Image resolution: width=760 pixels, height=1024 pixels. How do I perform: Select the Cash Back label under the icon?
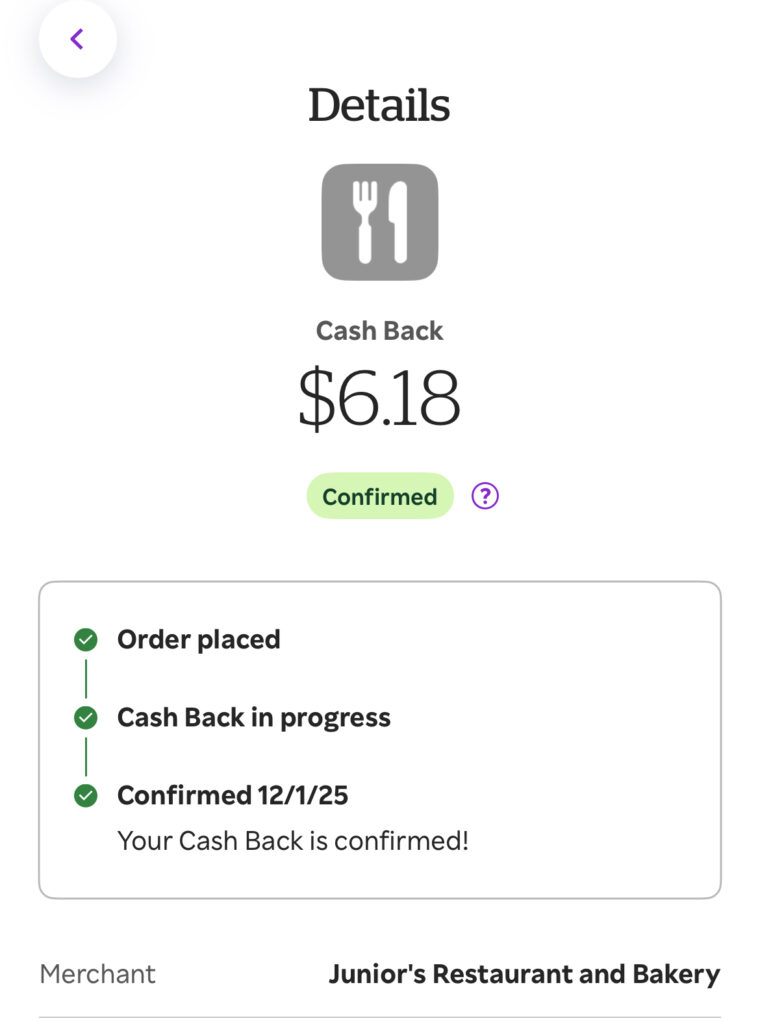tap(380, 331)
